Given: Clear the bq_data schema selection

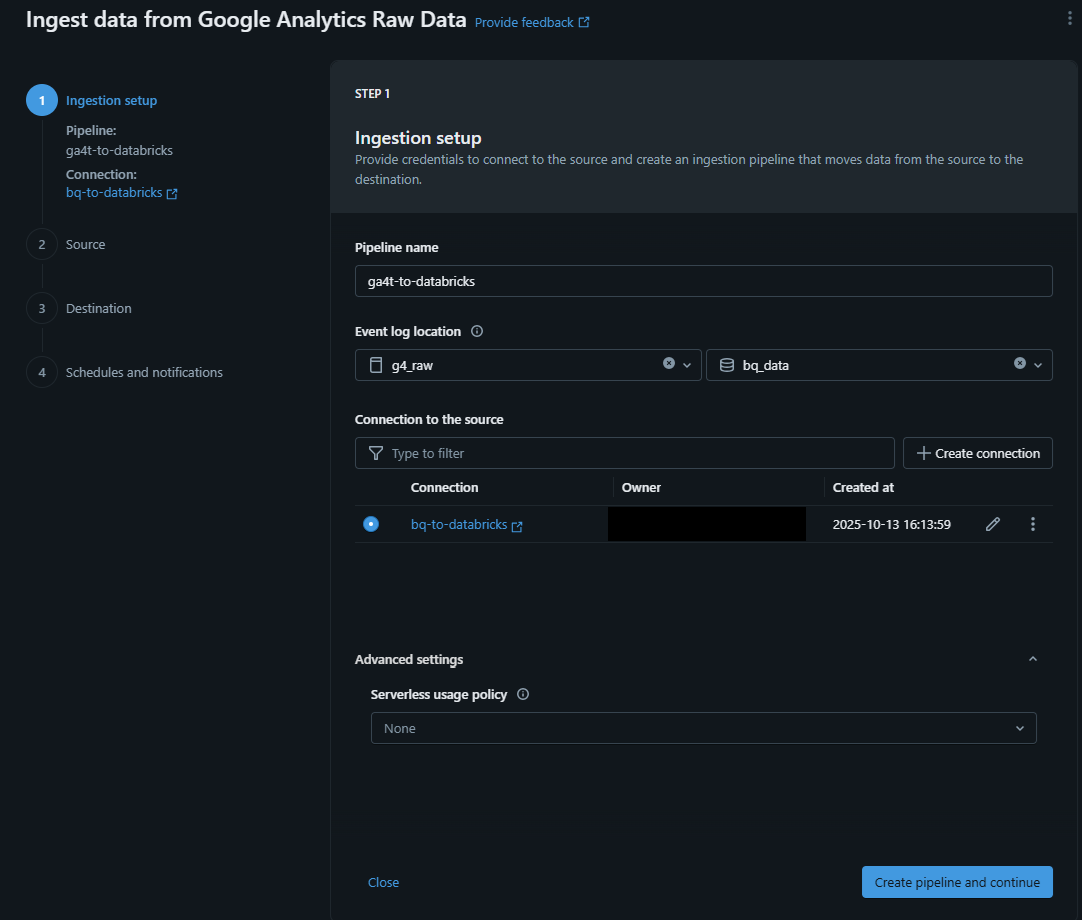Looking at the screenshot, I should pos(1019,363).
